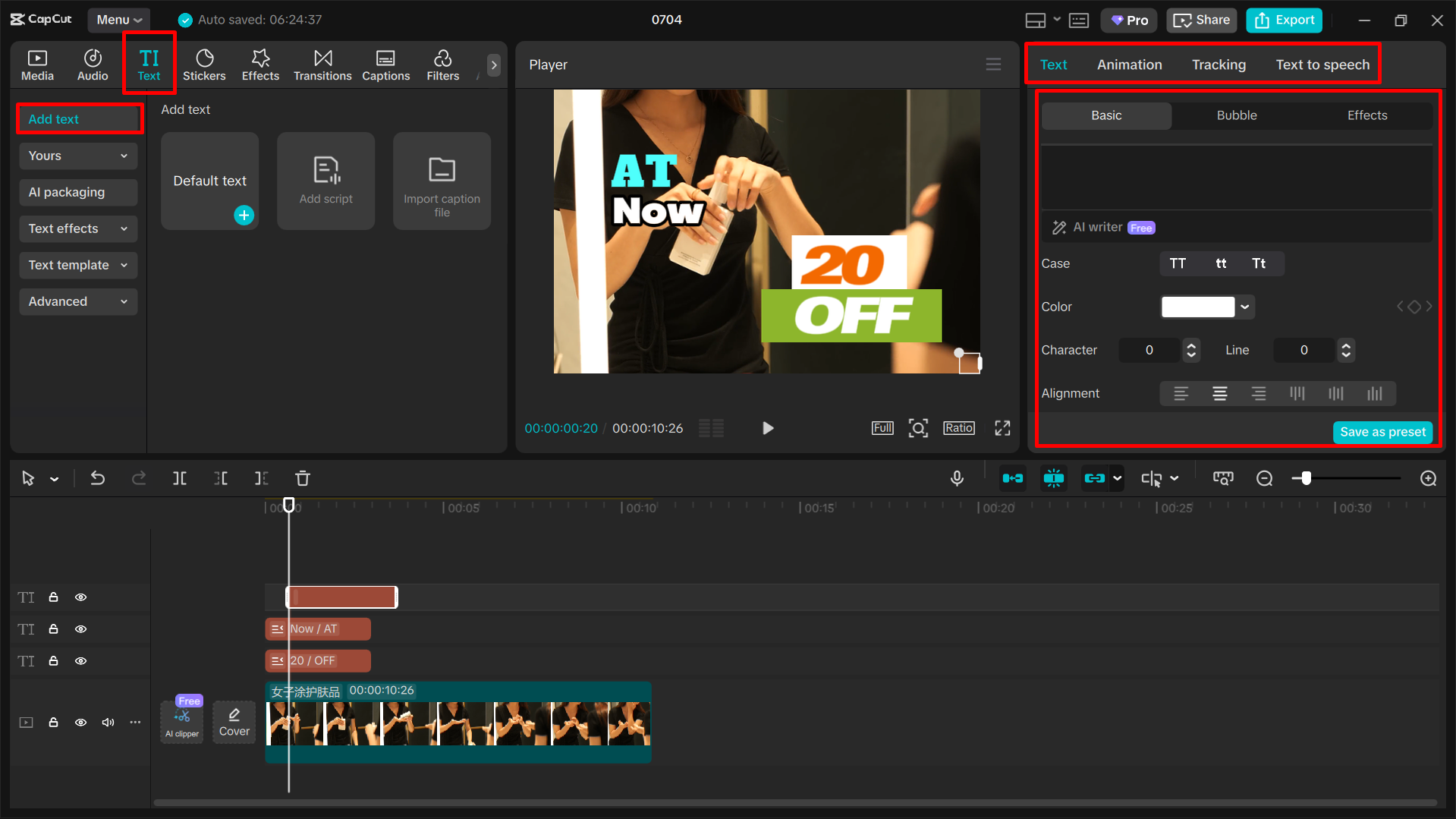Image resolution: width=1456 pixels, height=819 pixels.
Task: Expand the Text template category
Action: 77,265
